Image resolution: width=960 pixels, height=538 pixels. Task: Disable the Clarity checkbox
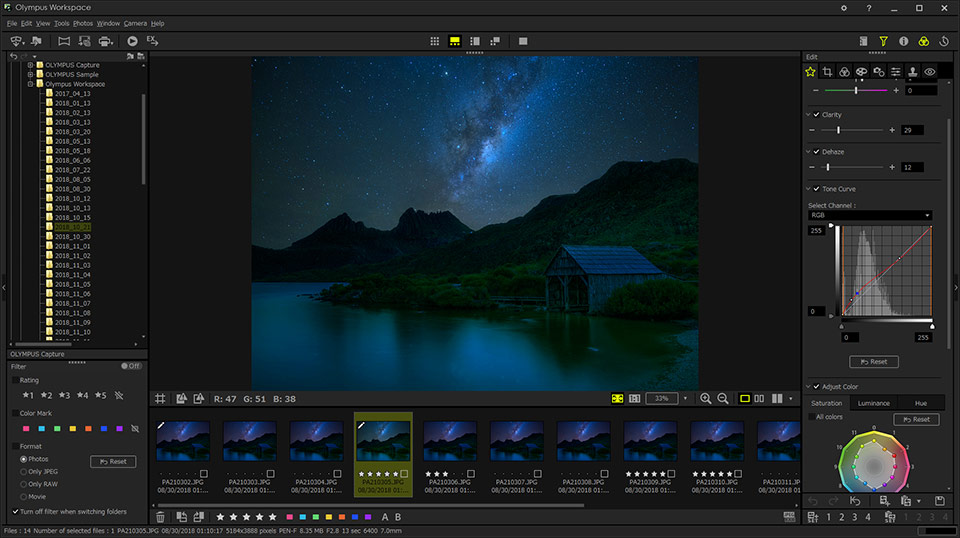(817, 114)
